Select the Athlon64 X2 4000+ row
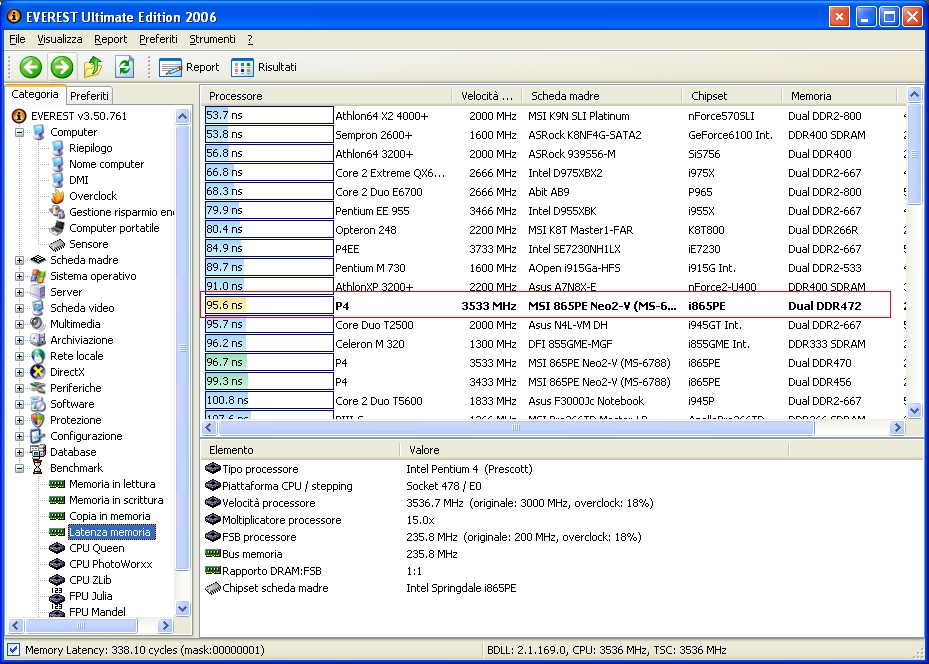This screenshot has height=664, width=929. click(555, 116)
